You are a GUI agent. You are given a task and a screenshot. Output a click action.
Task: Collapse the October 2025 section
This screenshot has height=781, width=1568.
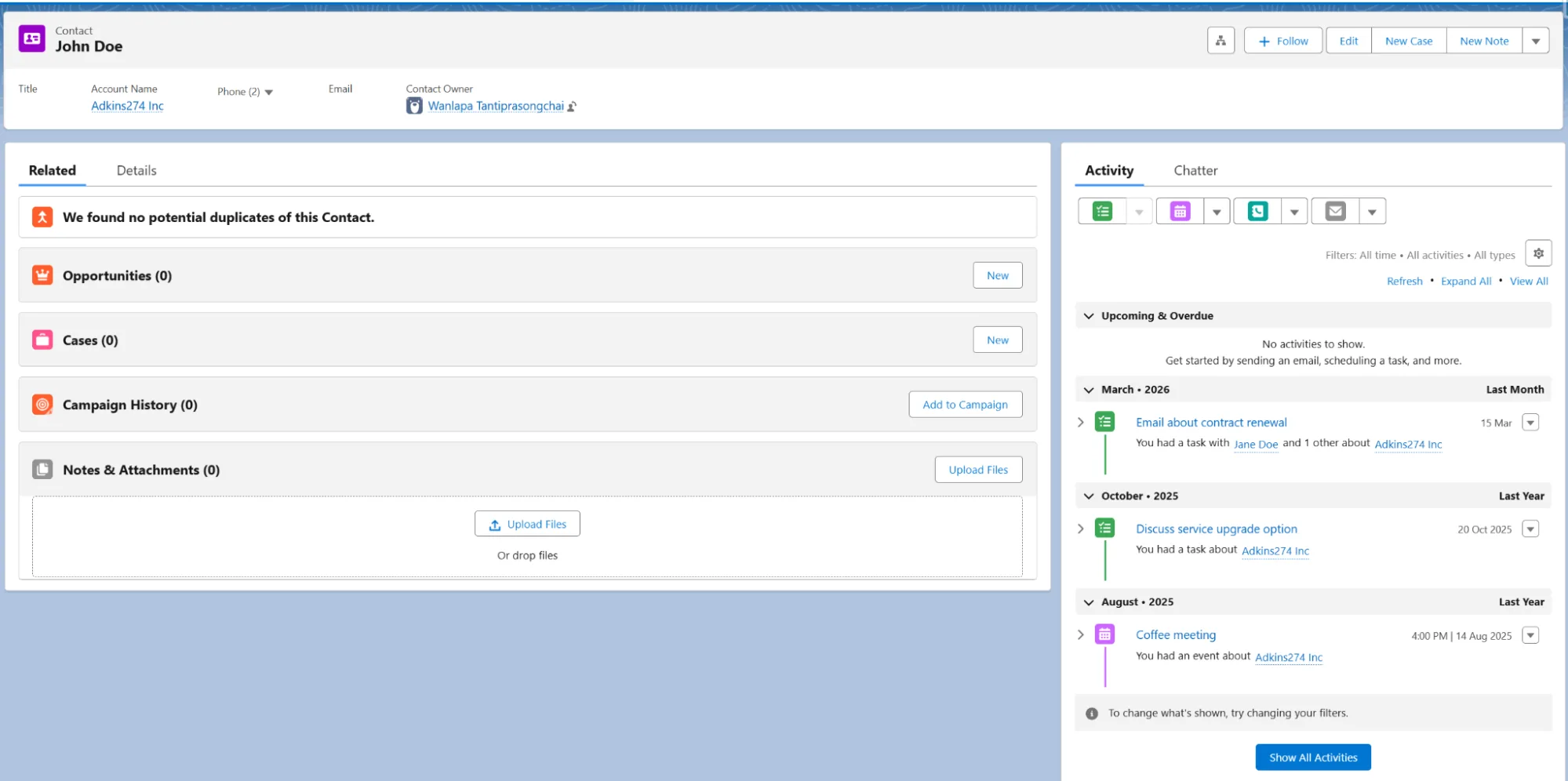(1089, 496)
